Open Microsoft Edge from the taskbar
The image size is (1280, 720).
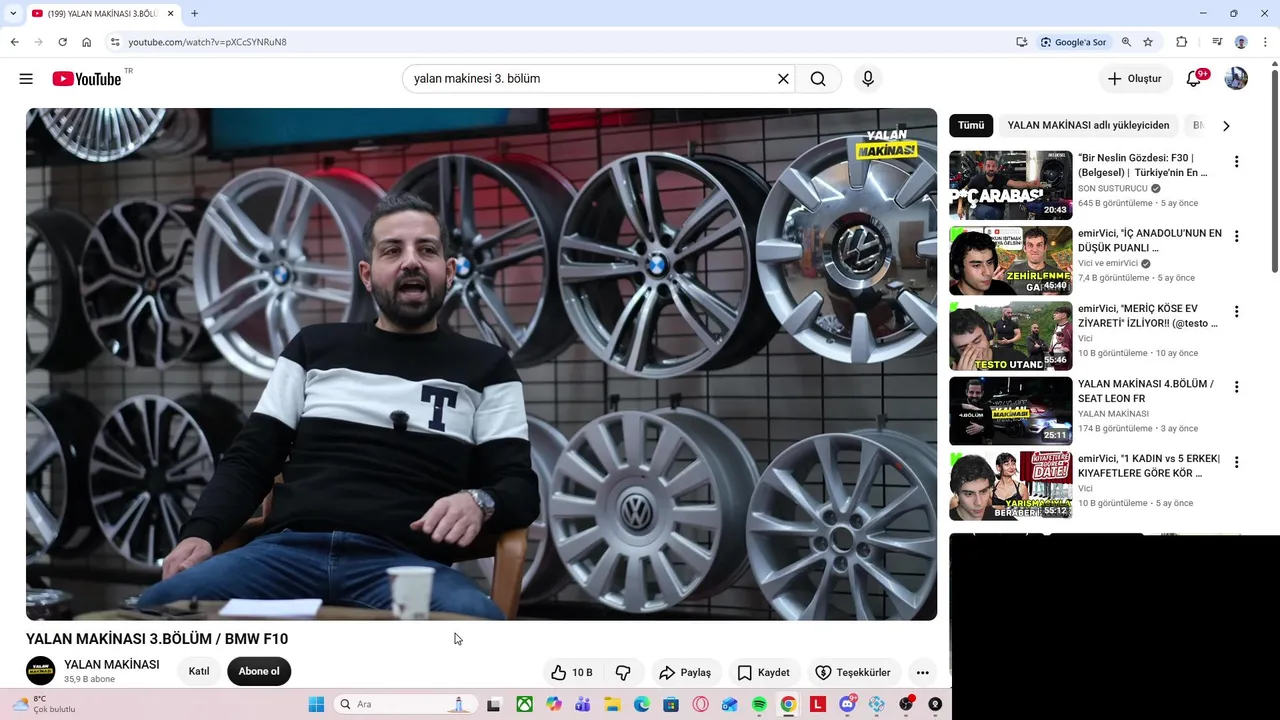[x=642, y=705]
